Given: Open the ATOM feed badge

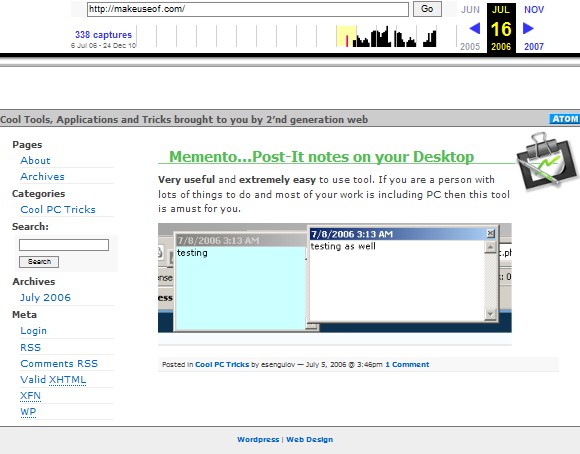Looking at the screenshot, I should (x=564, y=119).
